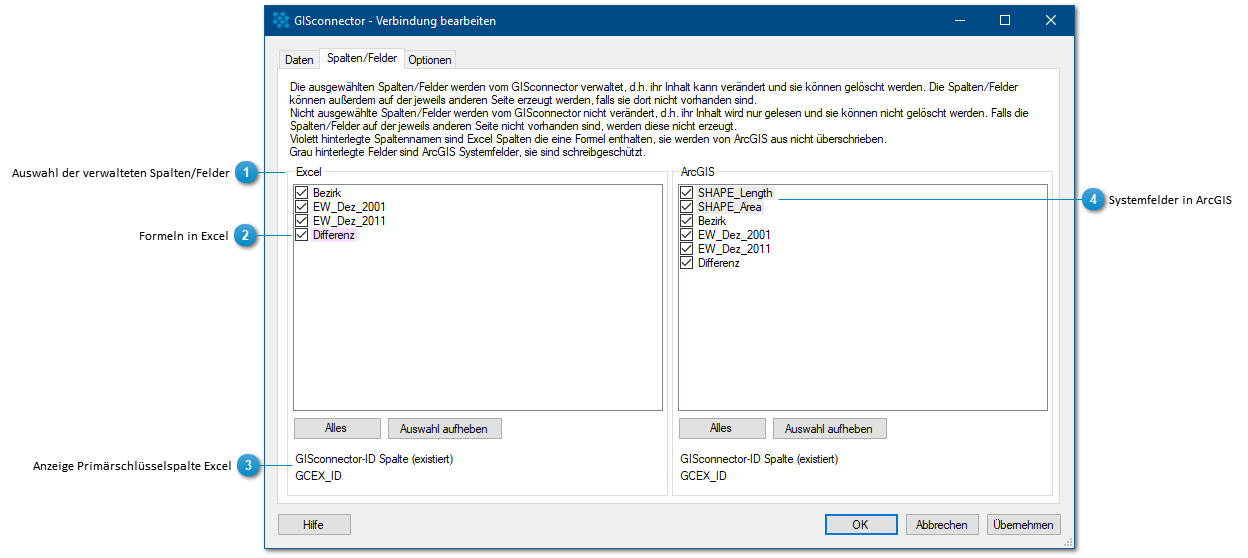This screenshot has width=1248, height=558.
Task: Select the Spalten/Felder tab
Action: [x=362, y=58]
